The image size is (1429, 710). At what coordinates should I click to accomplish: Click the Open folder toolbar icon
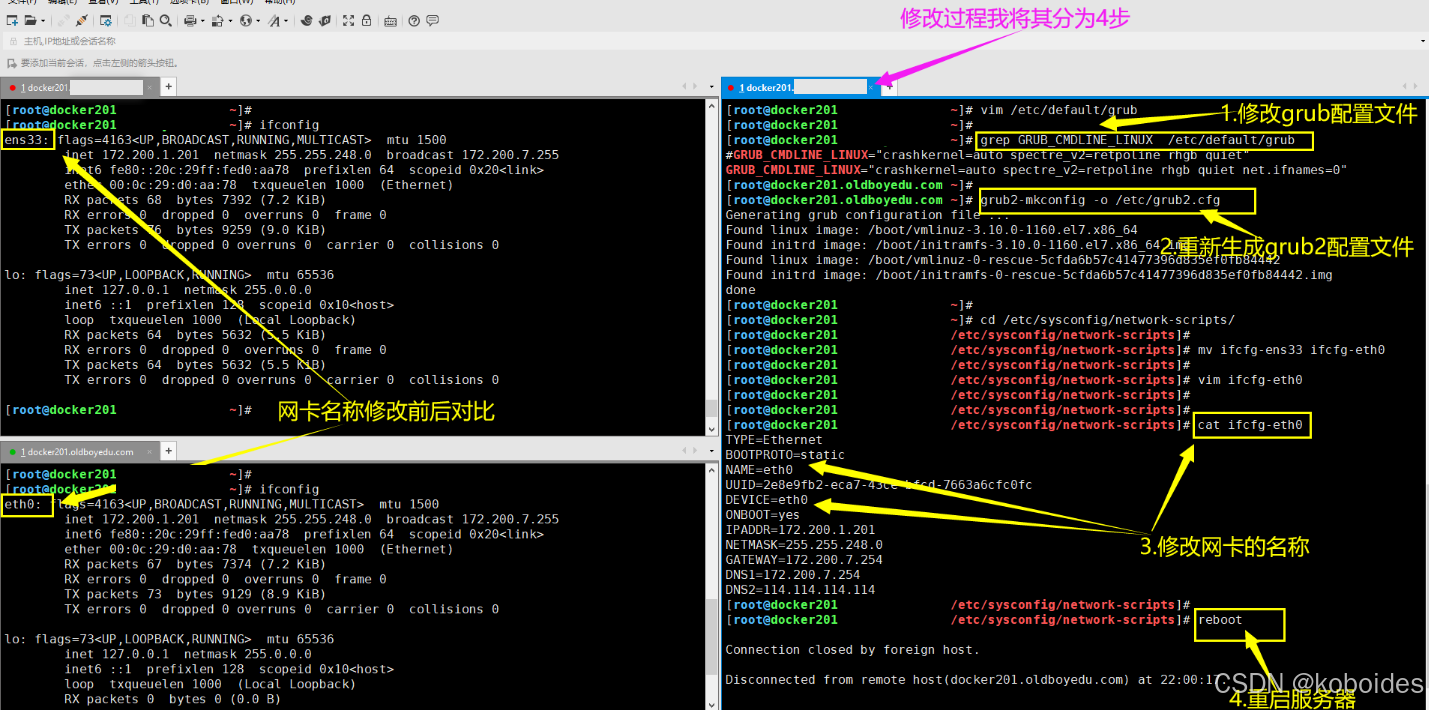point(31,21)
